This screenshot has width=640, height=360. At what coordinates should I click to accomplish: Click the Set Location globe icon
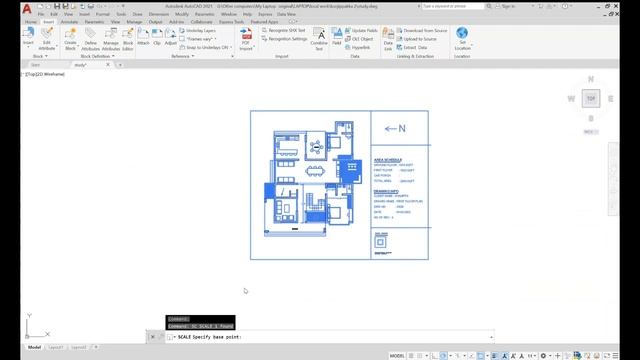[462, 33]
